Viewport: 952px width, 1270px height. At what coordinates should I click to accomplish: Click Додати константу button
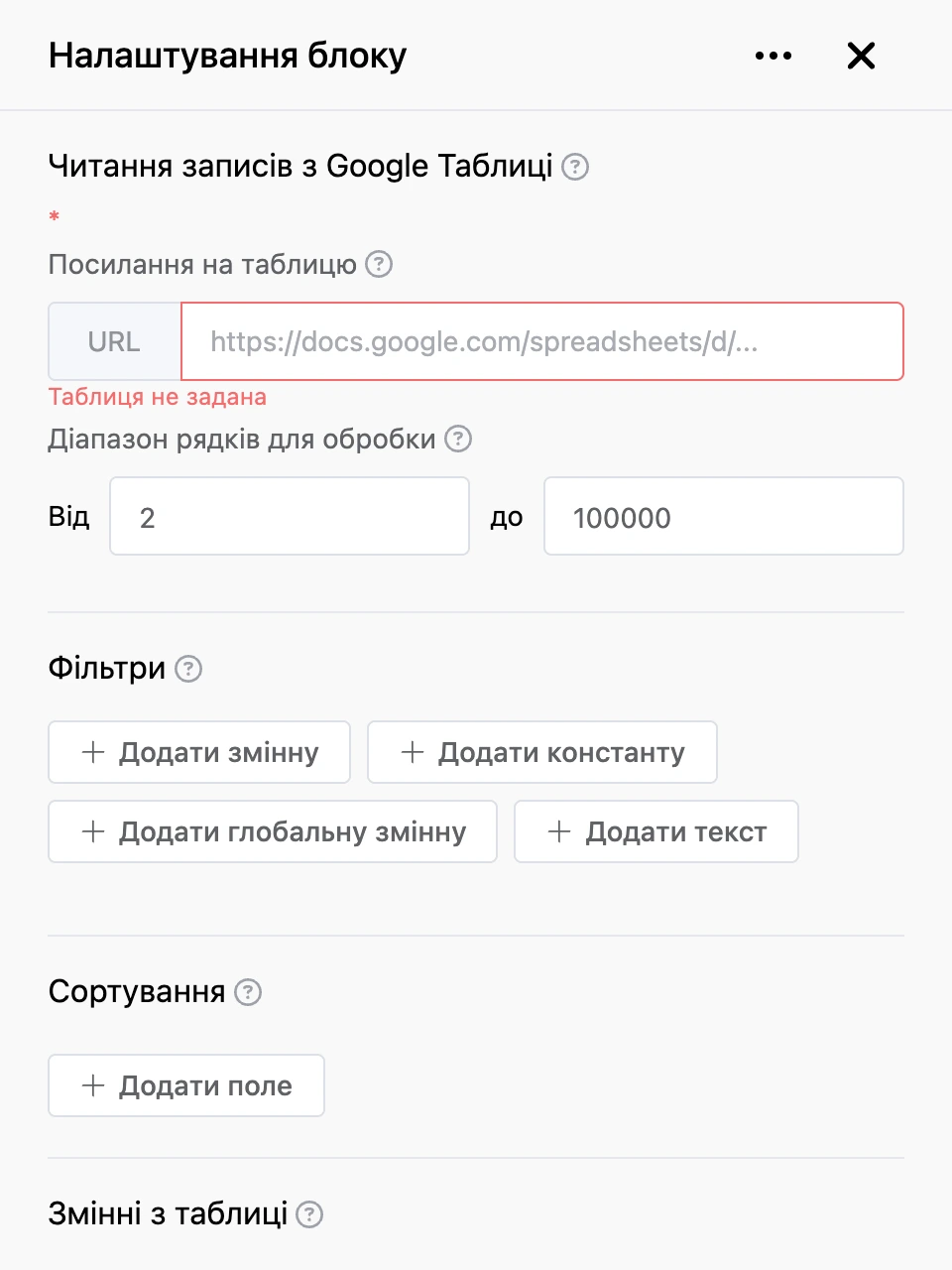tap(542, 752)
